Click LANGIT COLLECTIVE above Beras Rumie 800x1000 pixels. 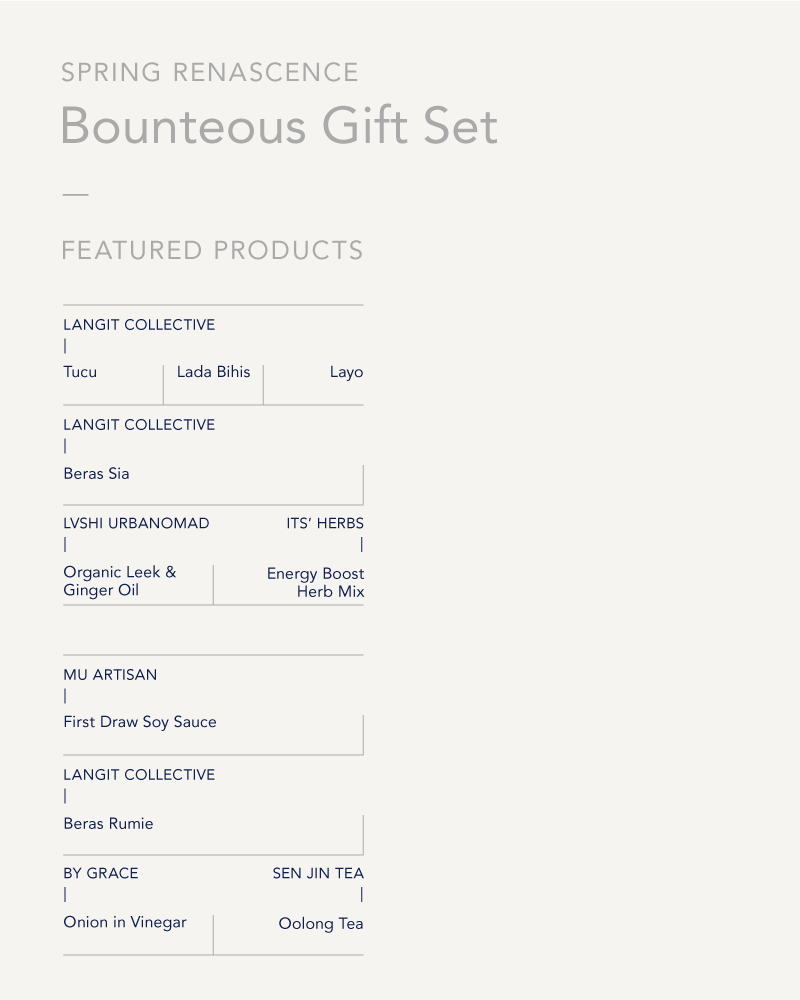tap(139, 775)
